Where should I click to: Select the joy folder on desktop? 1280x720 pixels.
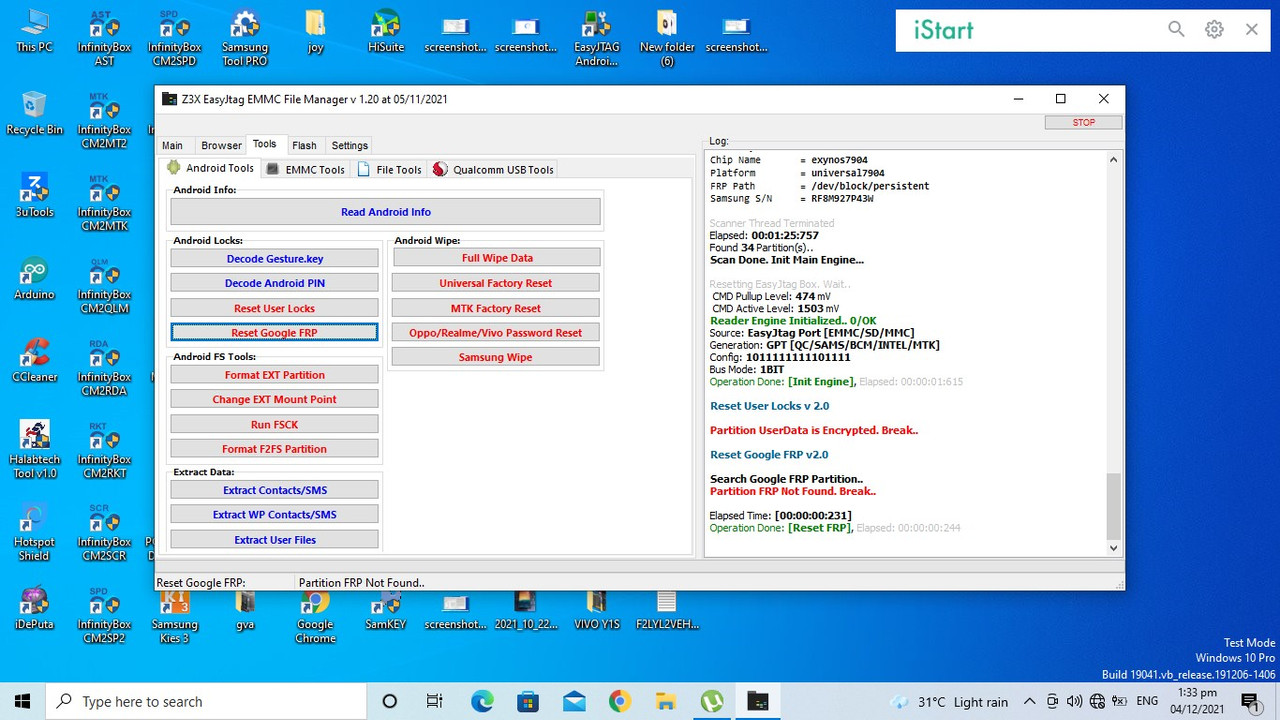pyautogui.click(x=315, y=31)
